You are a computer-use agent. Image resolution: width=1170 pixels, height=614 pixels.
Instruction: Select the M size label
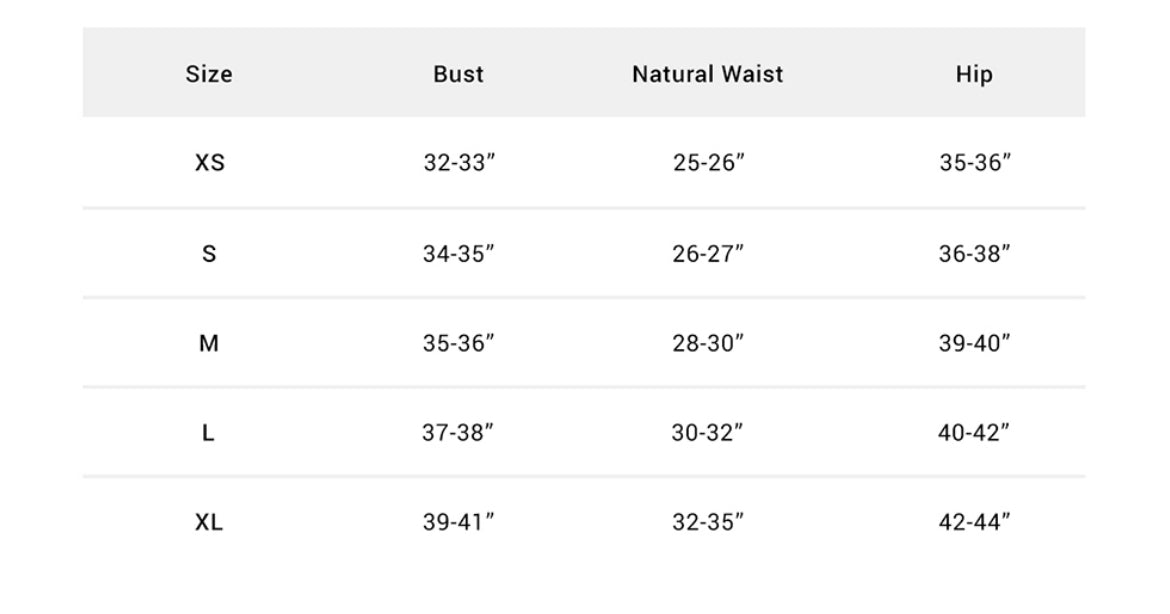coord(209,343)
